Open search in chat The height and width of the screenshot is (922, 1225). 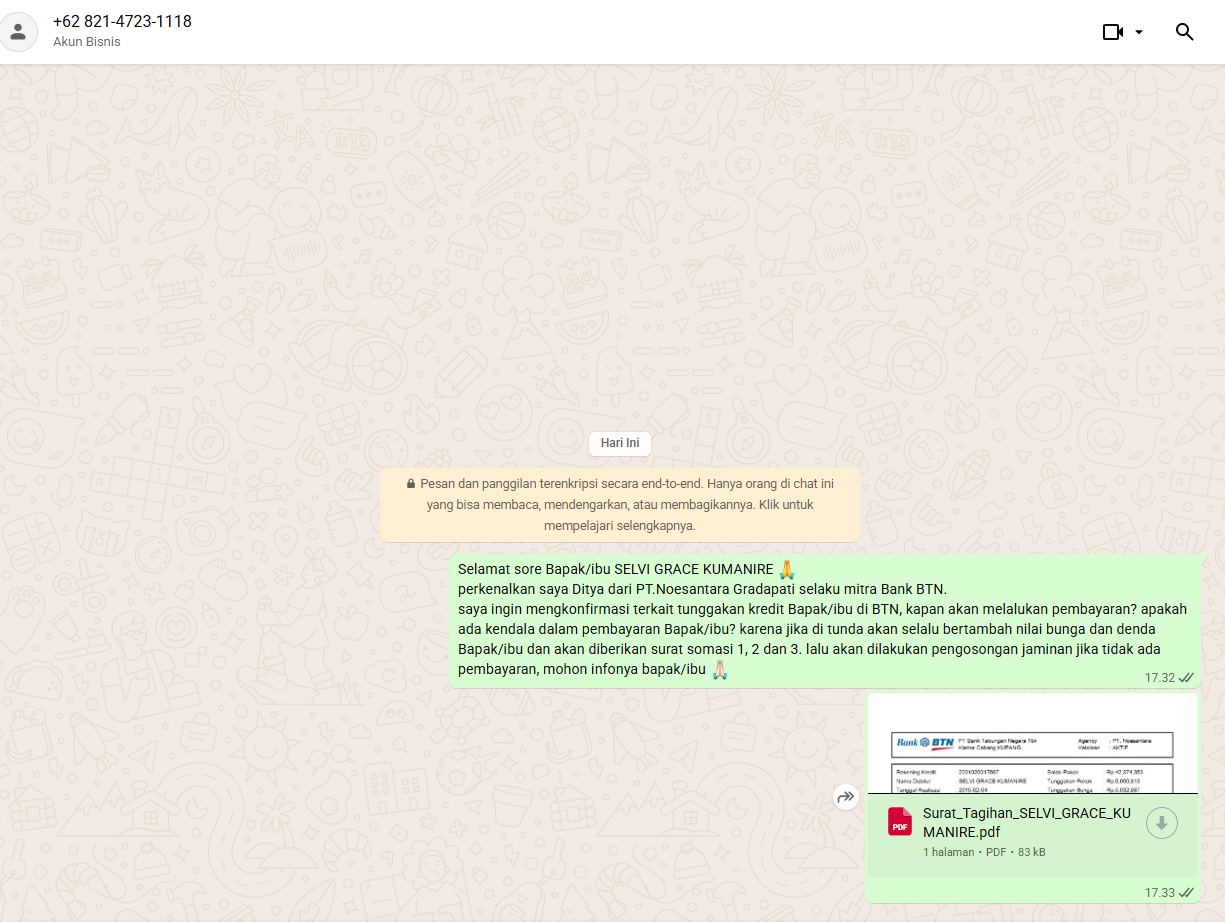[x=1184, y=32]
